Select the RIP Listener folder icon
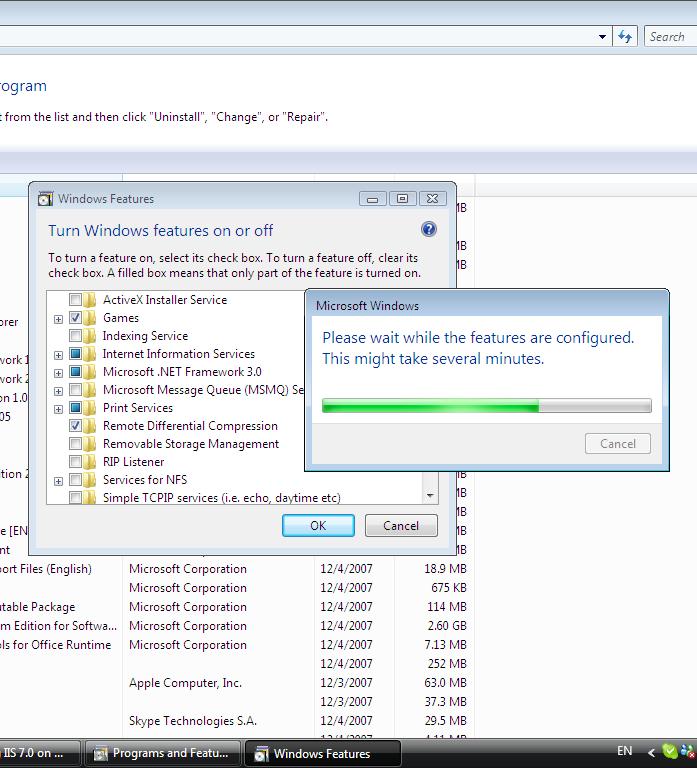This screenshot has height=768, width=697. [89, 462]
